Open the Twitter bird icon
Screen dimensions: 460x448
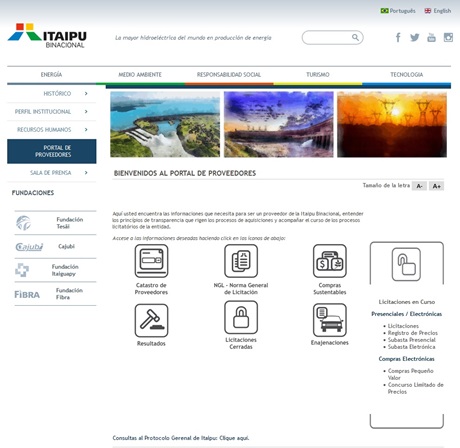pyautogui.click(x=415, y=37)
